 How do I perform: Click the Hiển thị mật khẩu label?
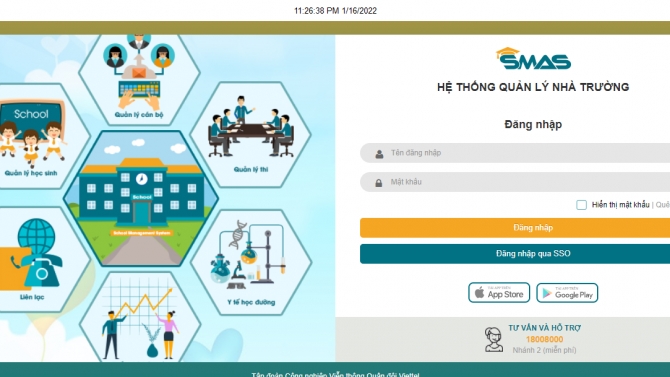point(620,205)
